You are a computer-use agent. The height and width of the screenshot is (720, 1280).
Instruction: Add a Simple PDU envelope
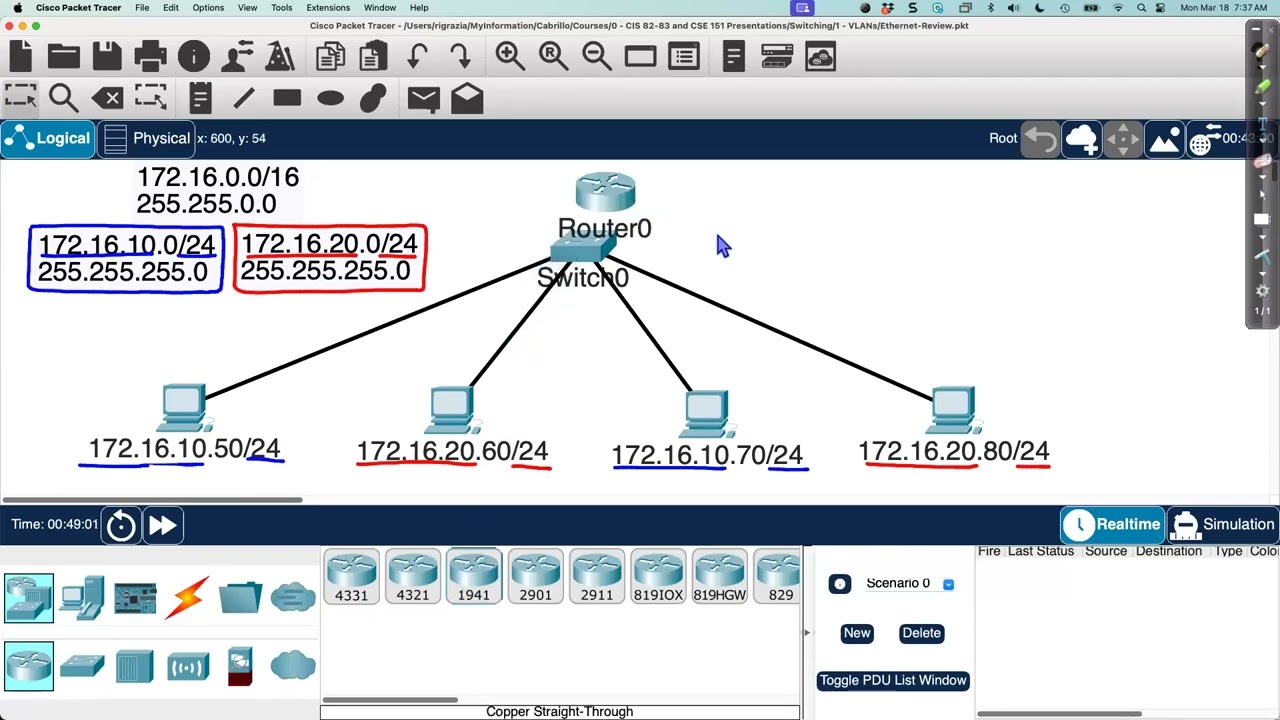(x=423, y=98)
